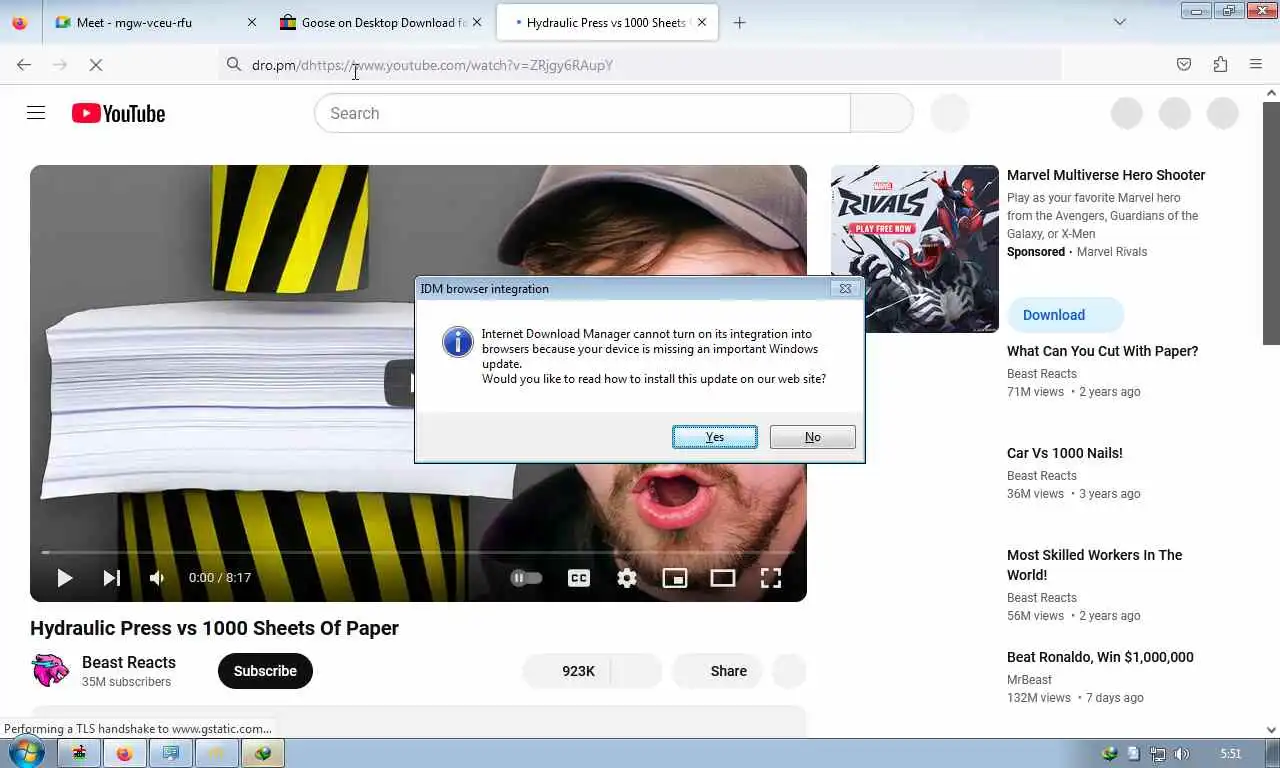
Task: Click the Firefox View icon at tab bar left
Action: (20, 22)
